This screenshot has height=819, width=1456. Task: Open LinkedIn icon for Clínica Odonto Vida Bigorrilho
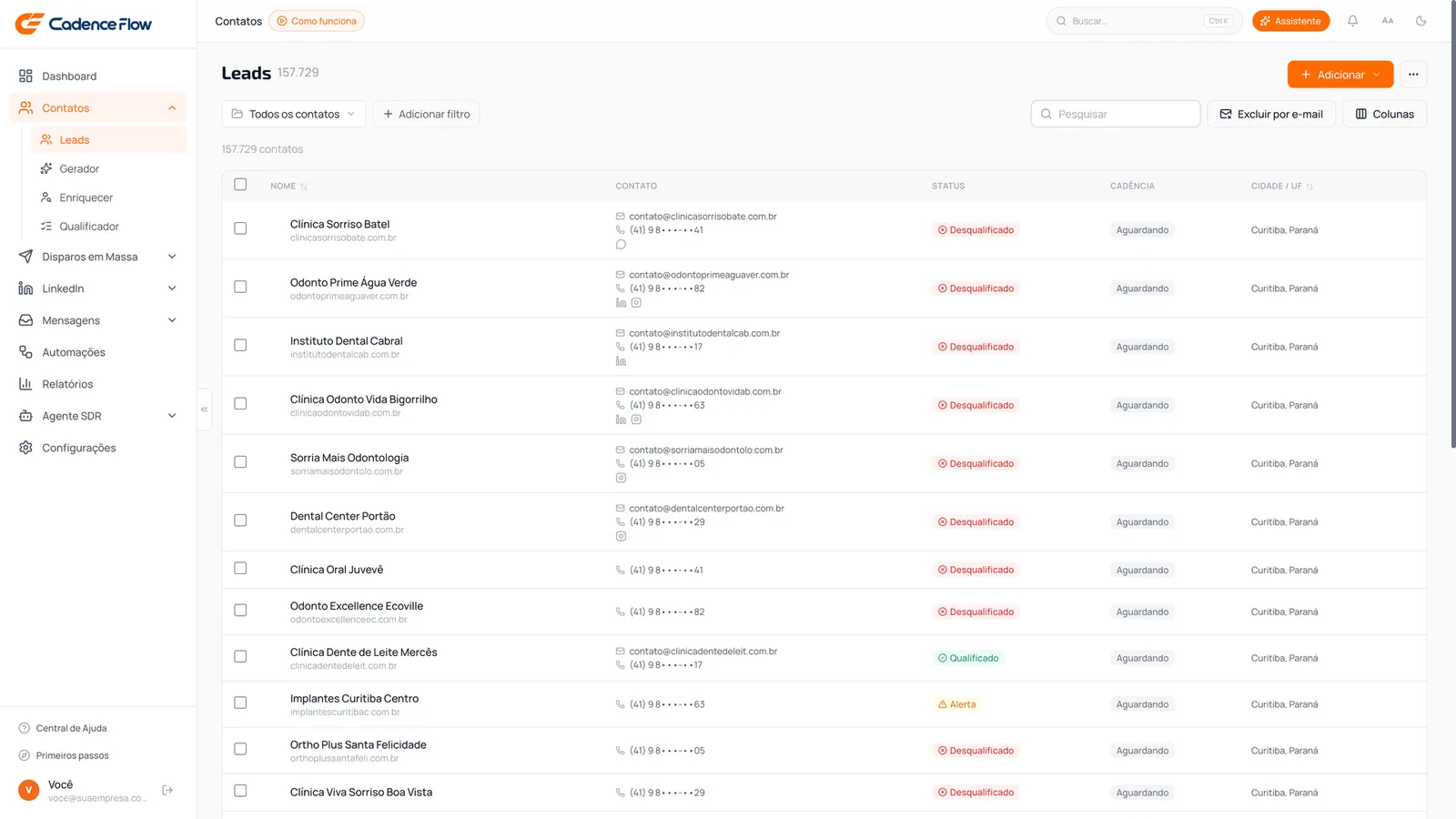(x=621, y=420)
